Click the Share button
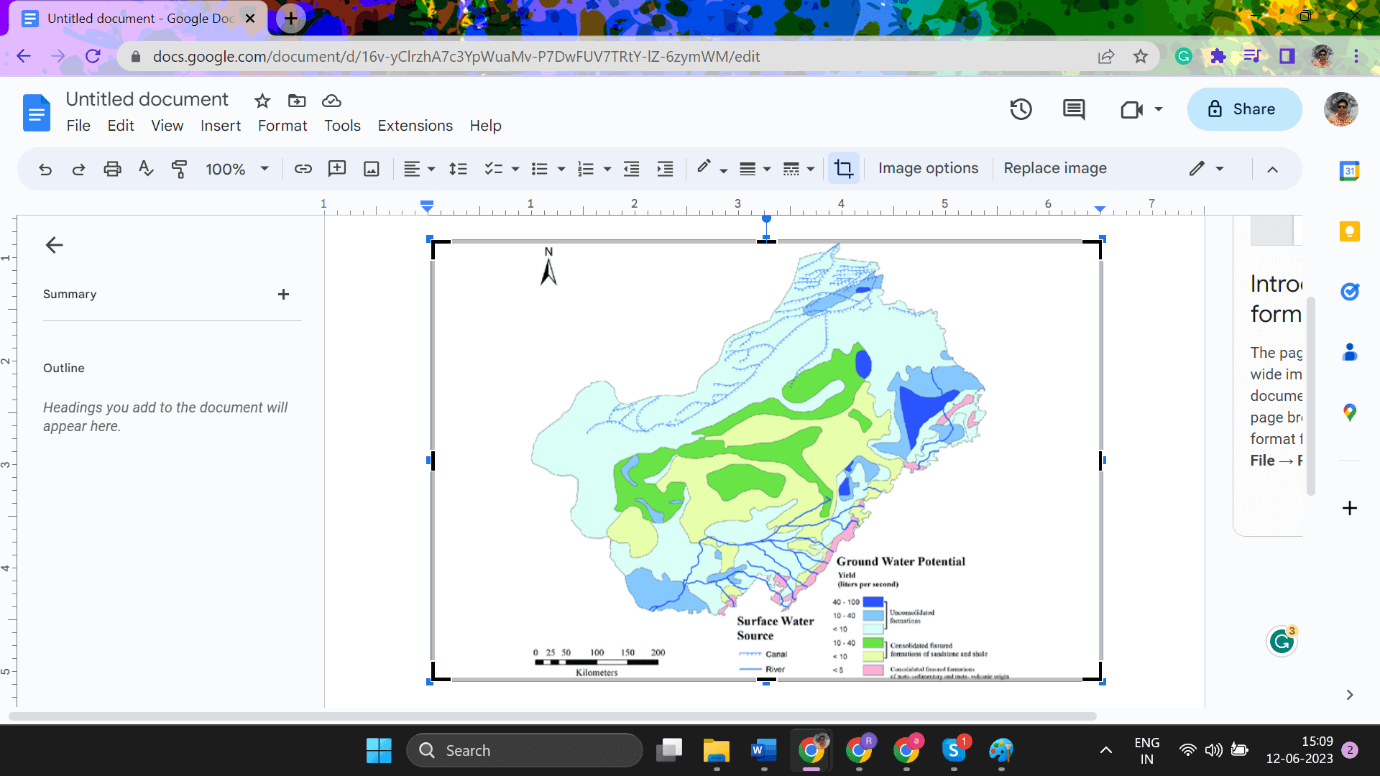The width and height of the screenshot is (1380, 776). coord(1243,110)
